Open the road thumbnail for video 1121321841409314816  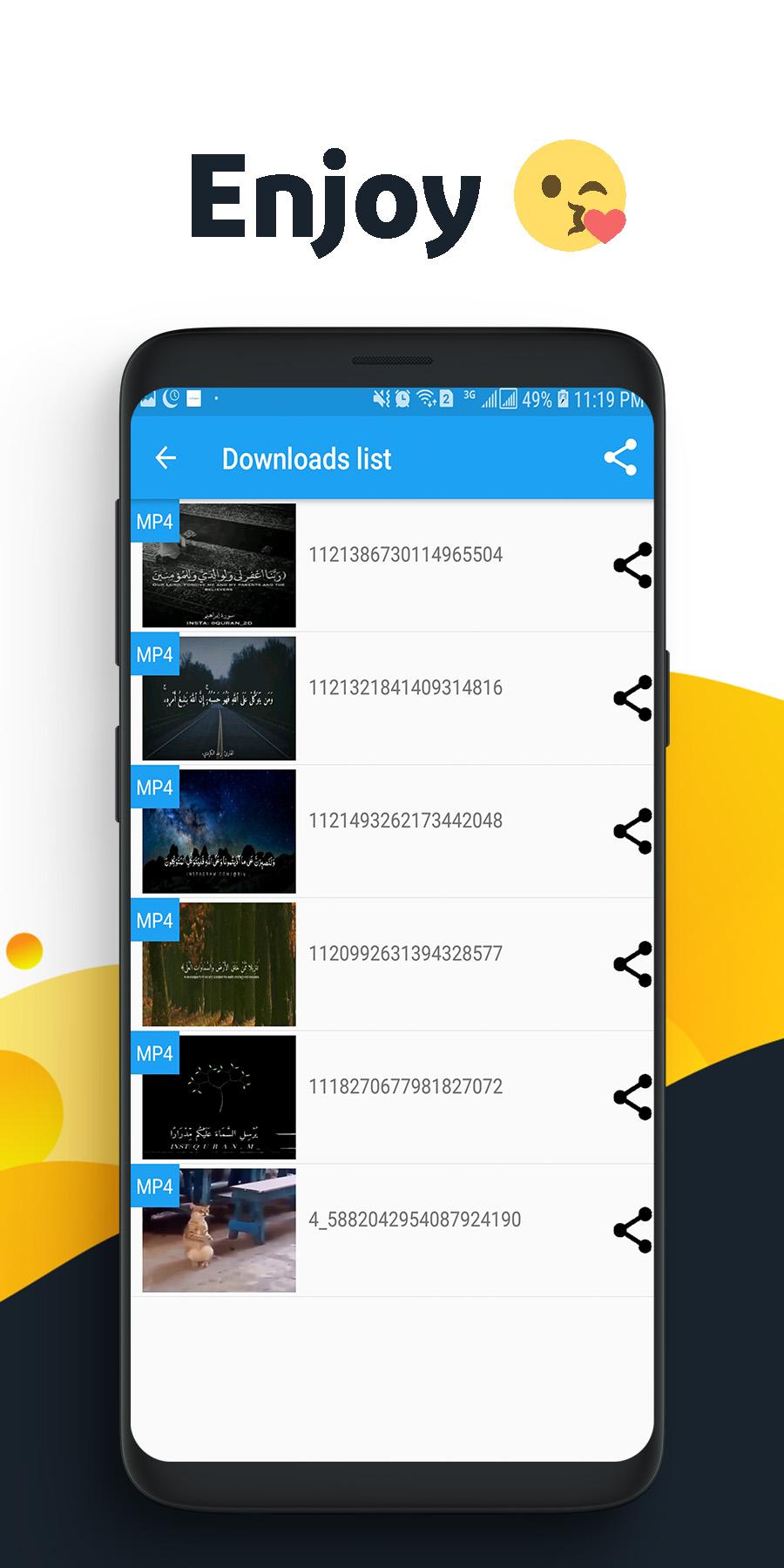[219, 698]
